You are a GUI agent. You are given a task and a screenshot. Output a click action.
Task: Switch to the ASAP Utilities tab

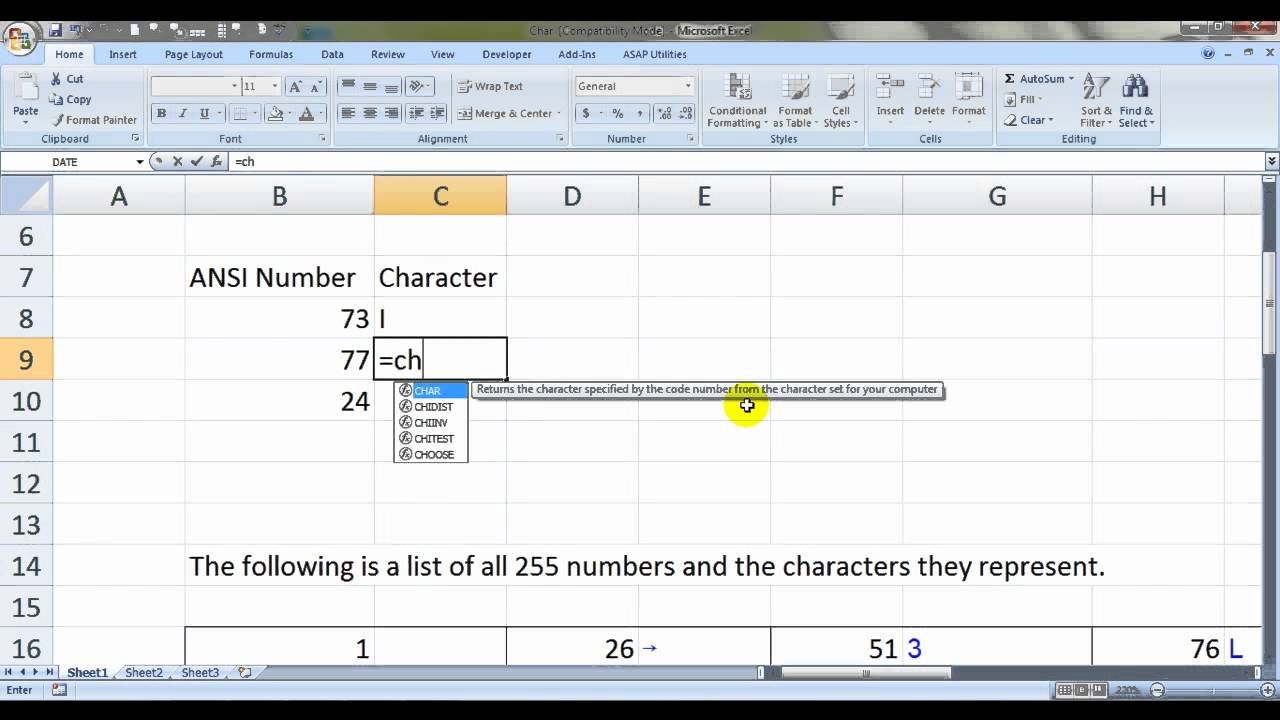tap(655, 54)
